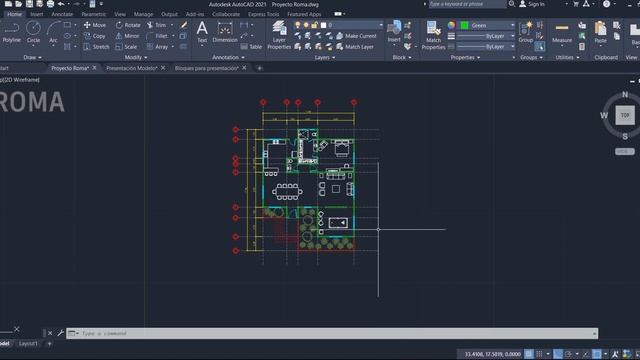
Task: Open the Parametric ribbon tab
Action: point(93,14)
